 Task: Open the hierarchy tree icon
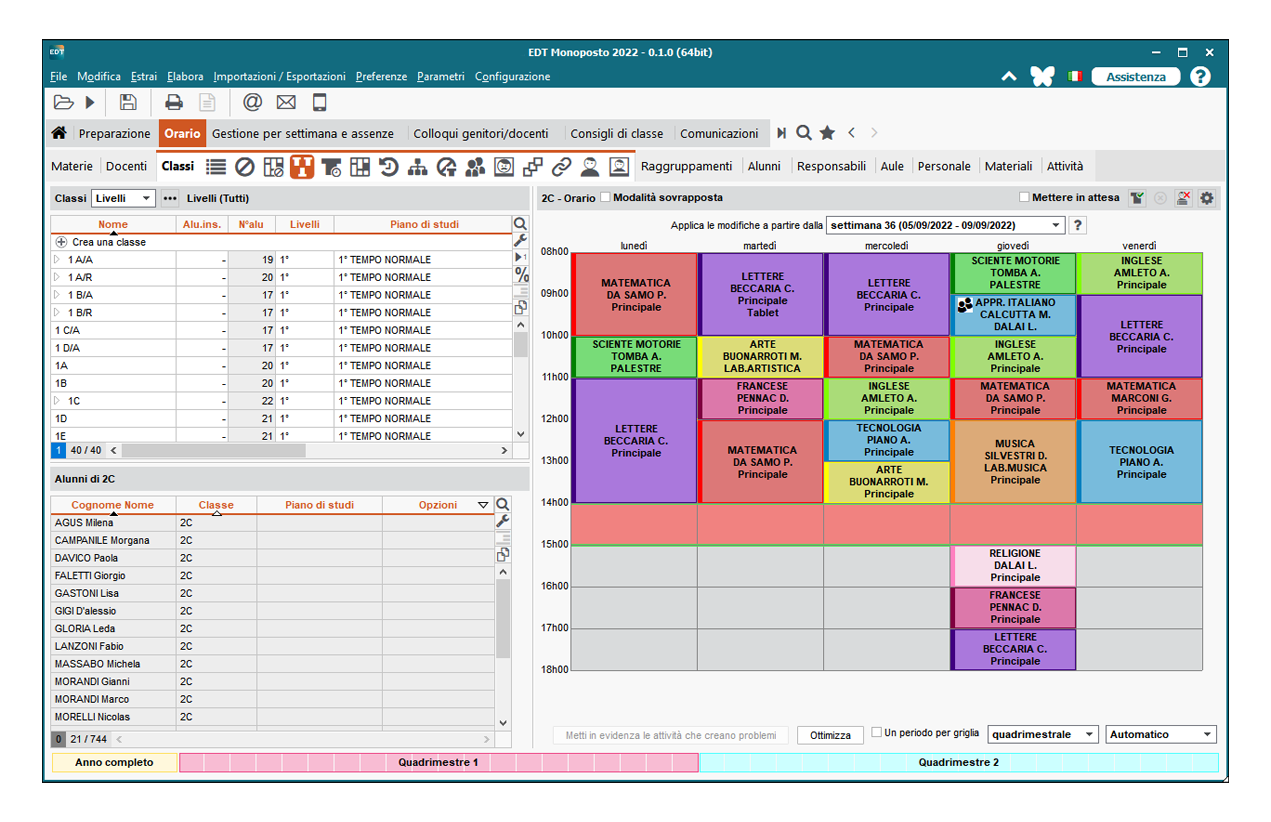418,166
